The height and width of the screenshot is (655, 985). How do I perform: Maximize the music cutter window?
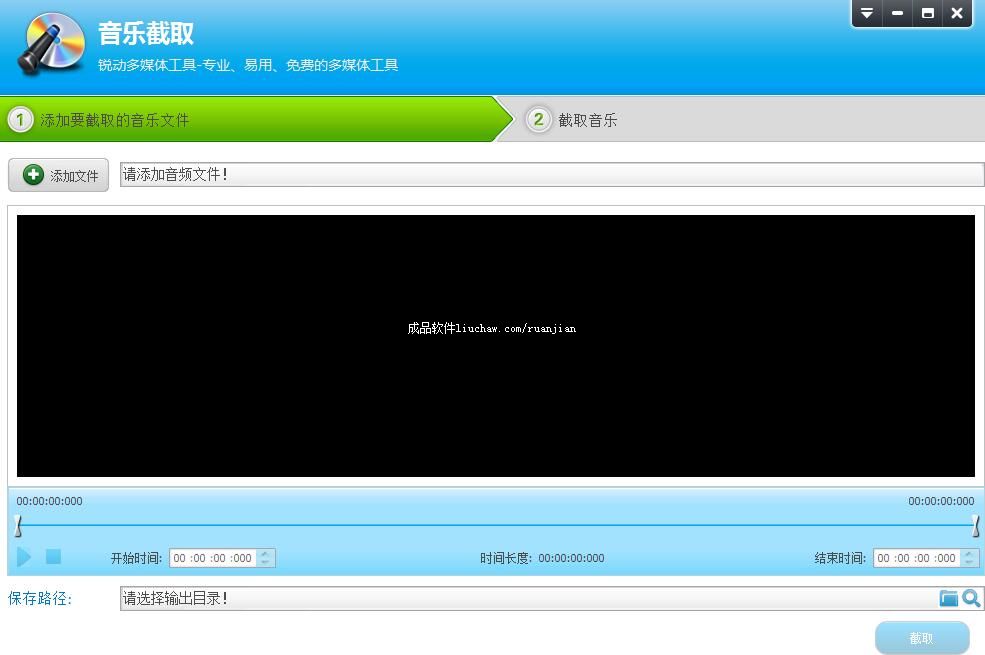(927, 13)
